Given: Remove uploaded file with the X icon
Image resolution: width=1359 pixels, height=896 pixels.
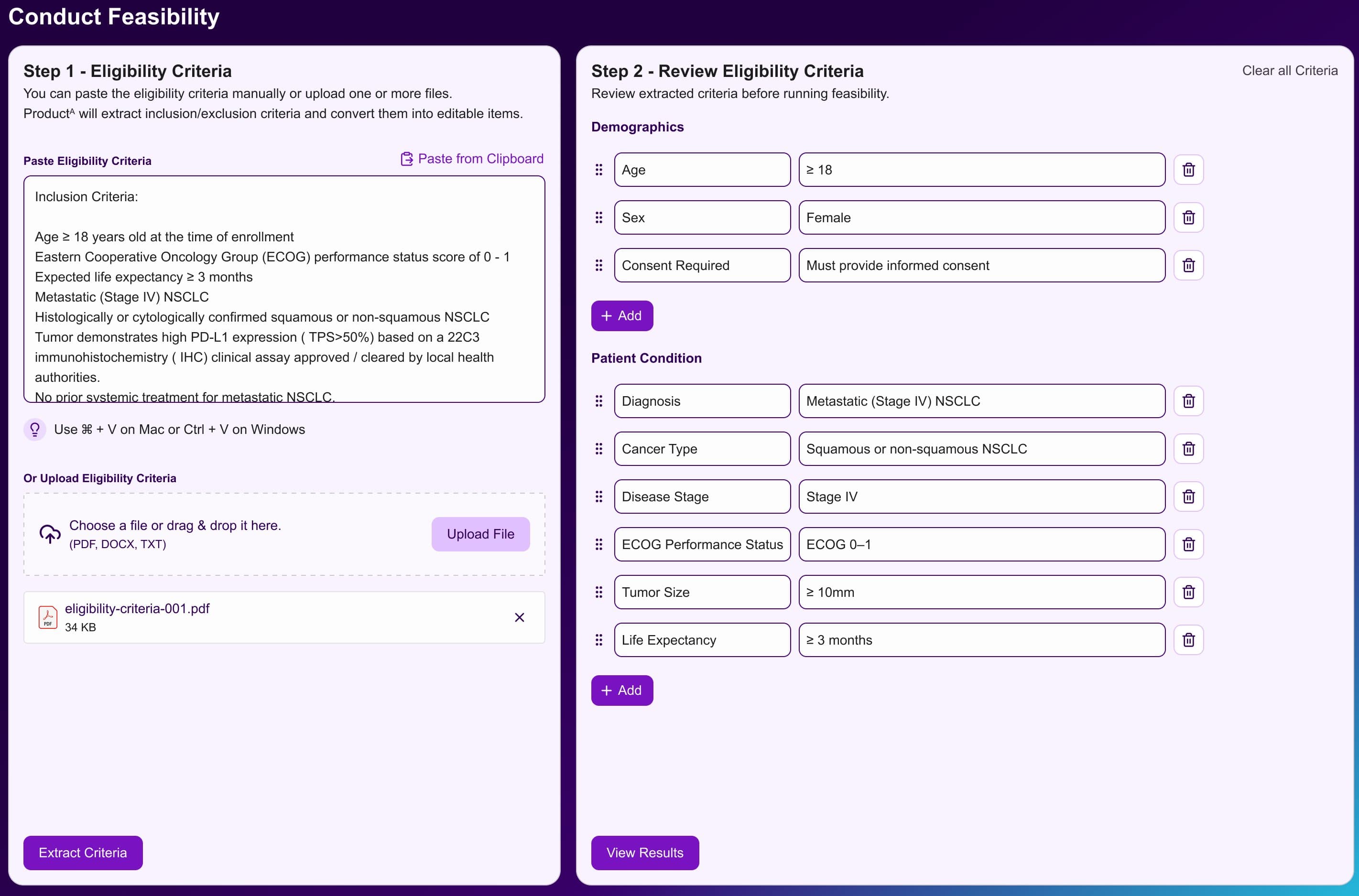Looking at the screenshot, I should [x=520, y=617].
